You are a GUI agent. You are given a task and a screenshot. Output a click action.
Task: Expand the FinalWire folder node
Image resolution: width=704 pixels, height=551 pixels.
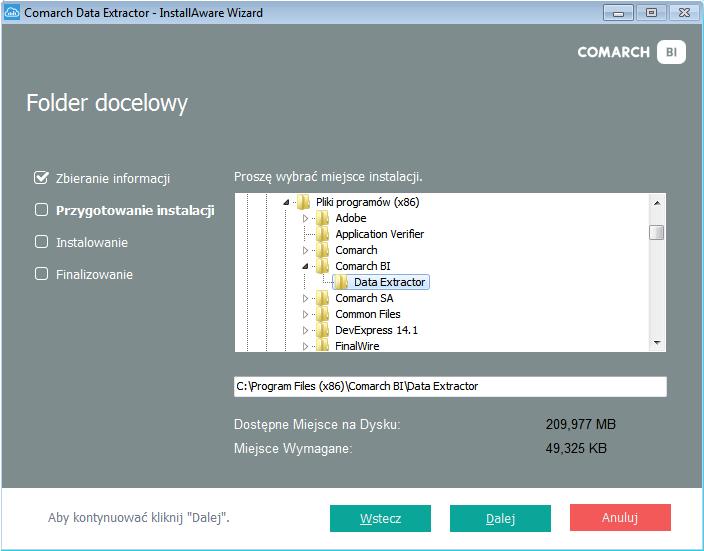[x=305, y=346]
